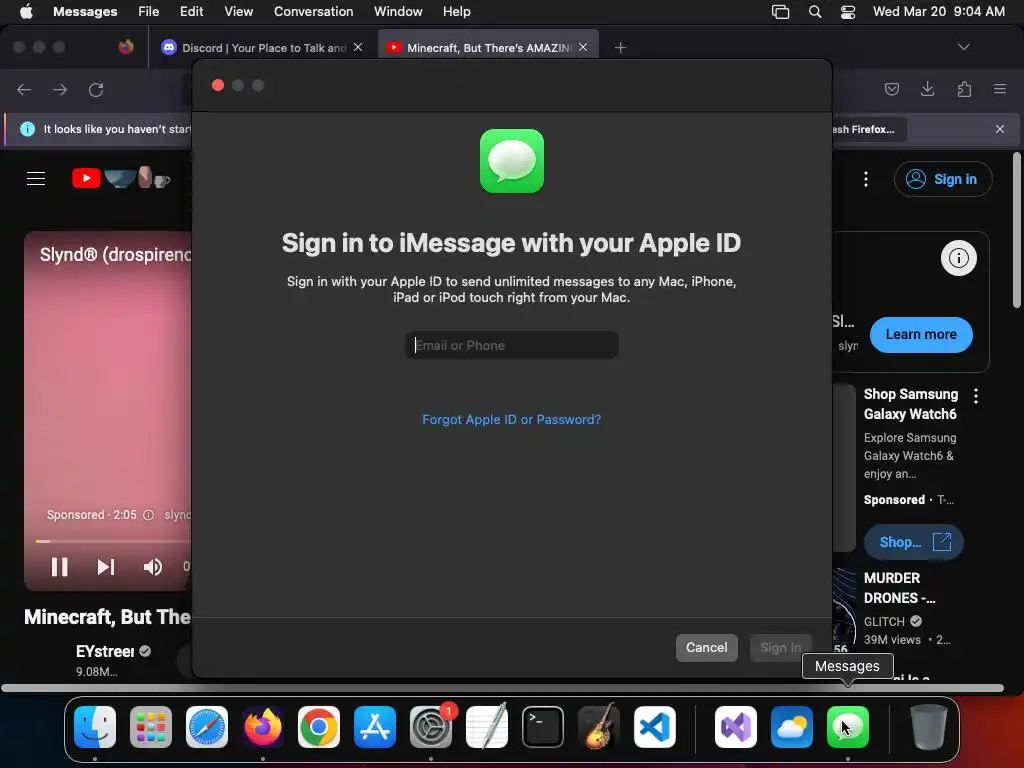This screenshot has width=1024, height=768.
Task: Click Learn more on the ad
Action: (x=921, y=334)
